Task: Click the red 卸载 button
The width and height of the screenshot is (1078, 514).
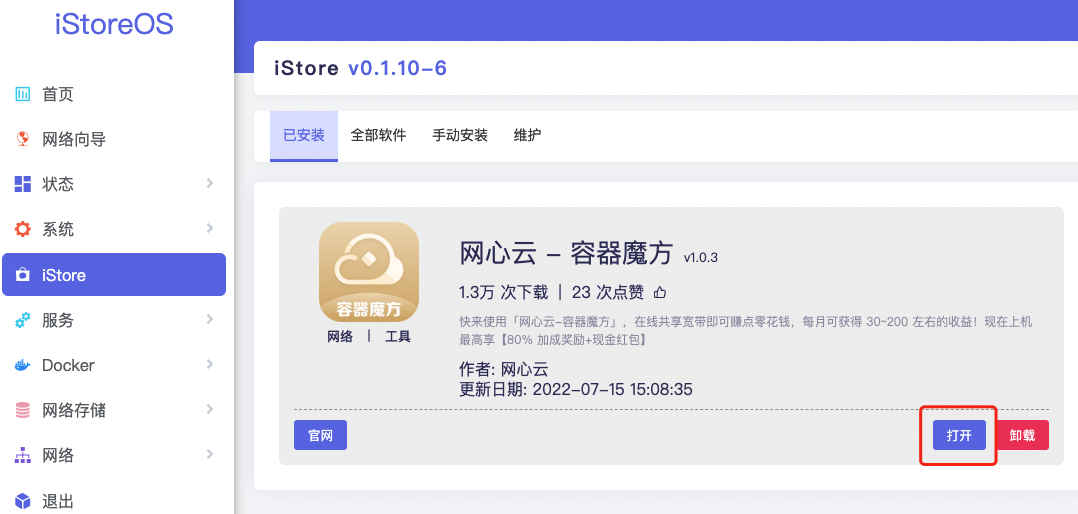Action: coord(1022,435)
